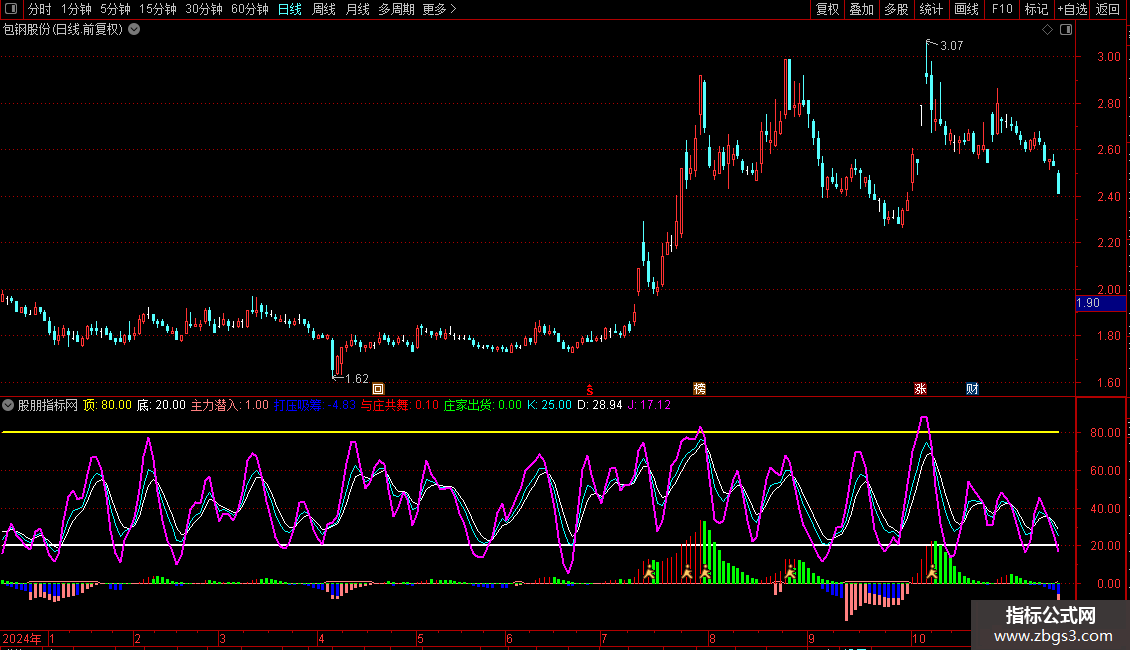Click the red $ dividend marker
This screenshot has width=1130, height=650.
(x=590, y=389)
